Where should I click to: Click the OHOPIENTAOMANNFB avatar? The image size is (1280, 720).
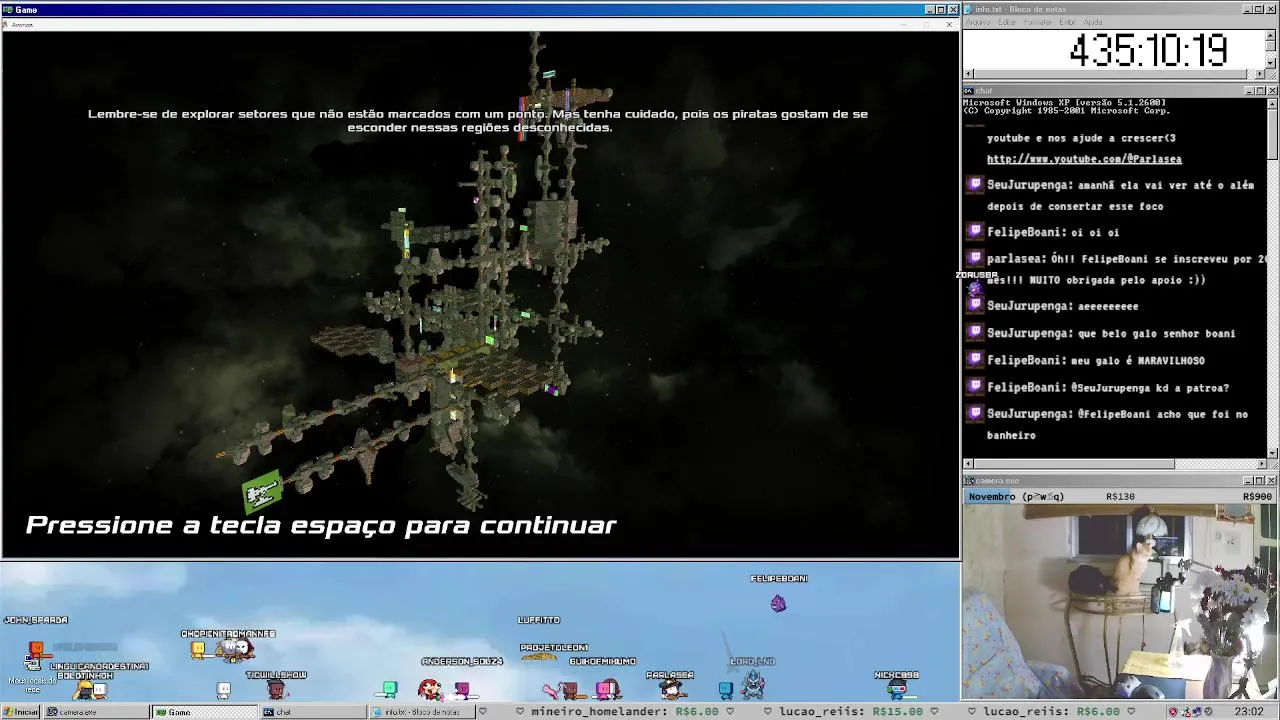pos(236,650)
